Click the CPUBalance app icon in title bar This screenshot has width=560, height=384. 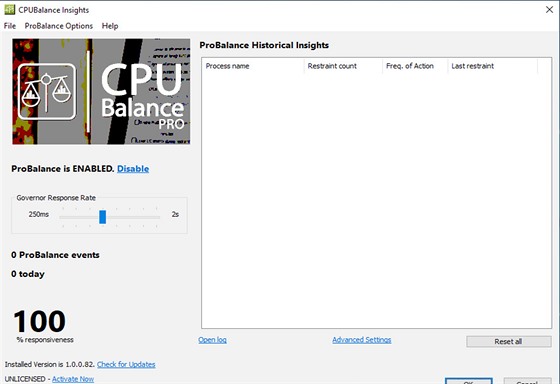click(10, 10)
